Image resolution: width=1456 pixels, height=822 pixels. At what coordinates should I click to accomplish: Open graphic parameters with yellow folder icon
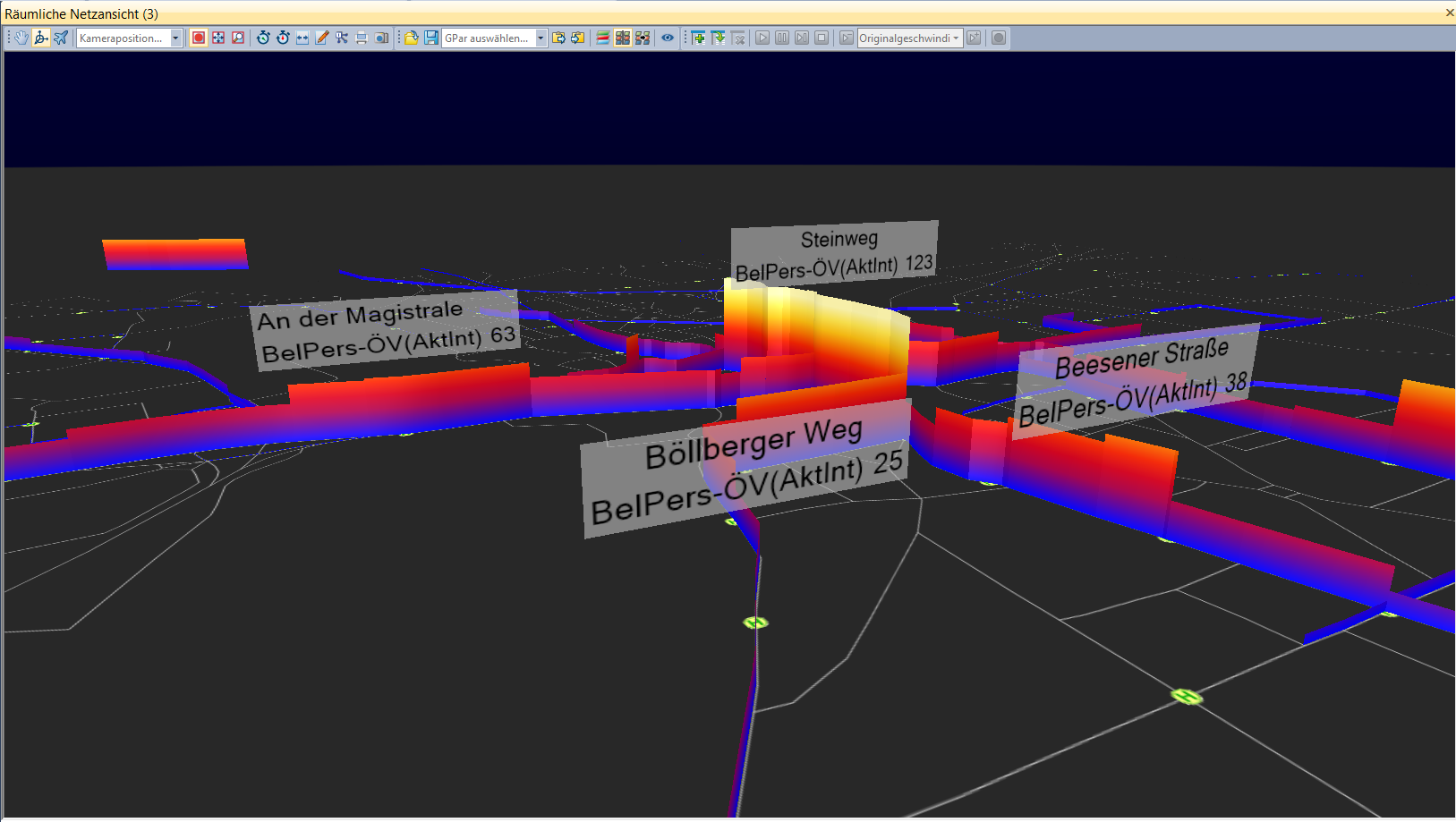pyautogui.click(x=412, y=38)
